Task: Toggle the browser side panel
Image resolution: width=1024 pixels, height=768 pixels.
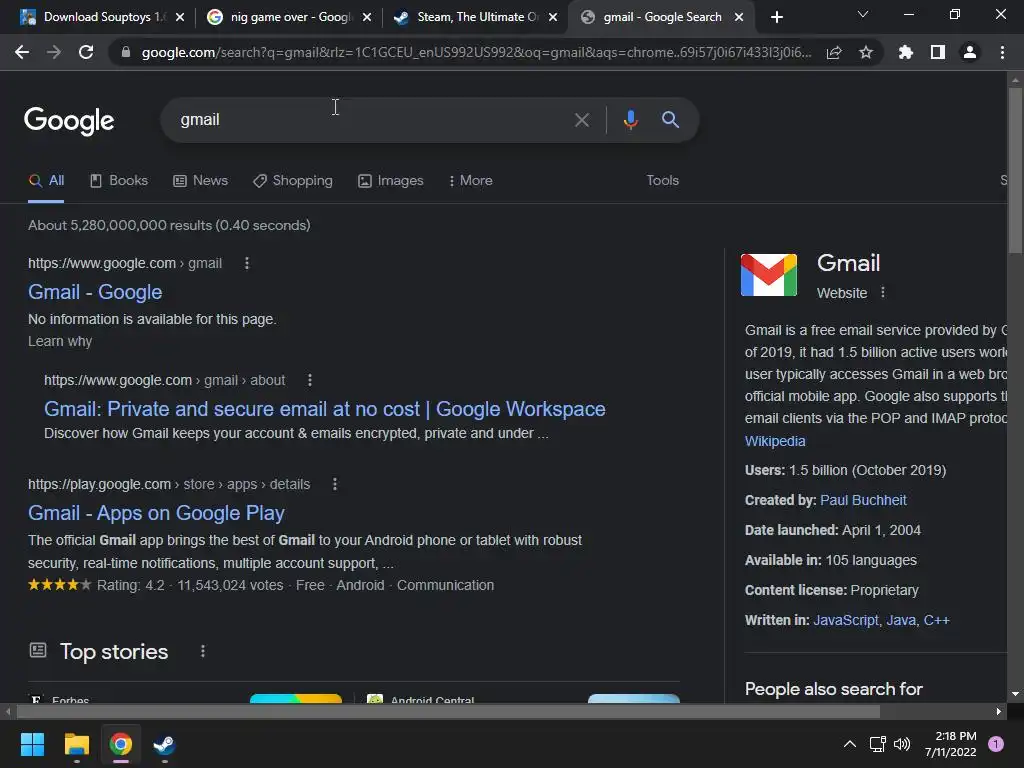Action: pos(938,52)
